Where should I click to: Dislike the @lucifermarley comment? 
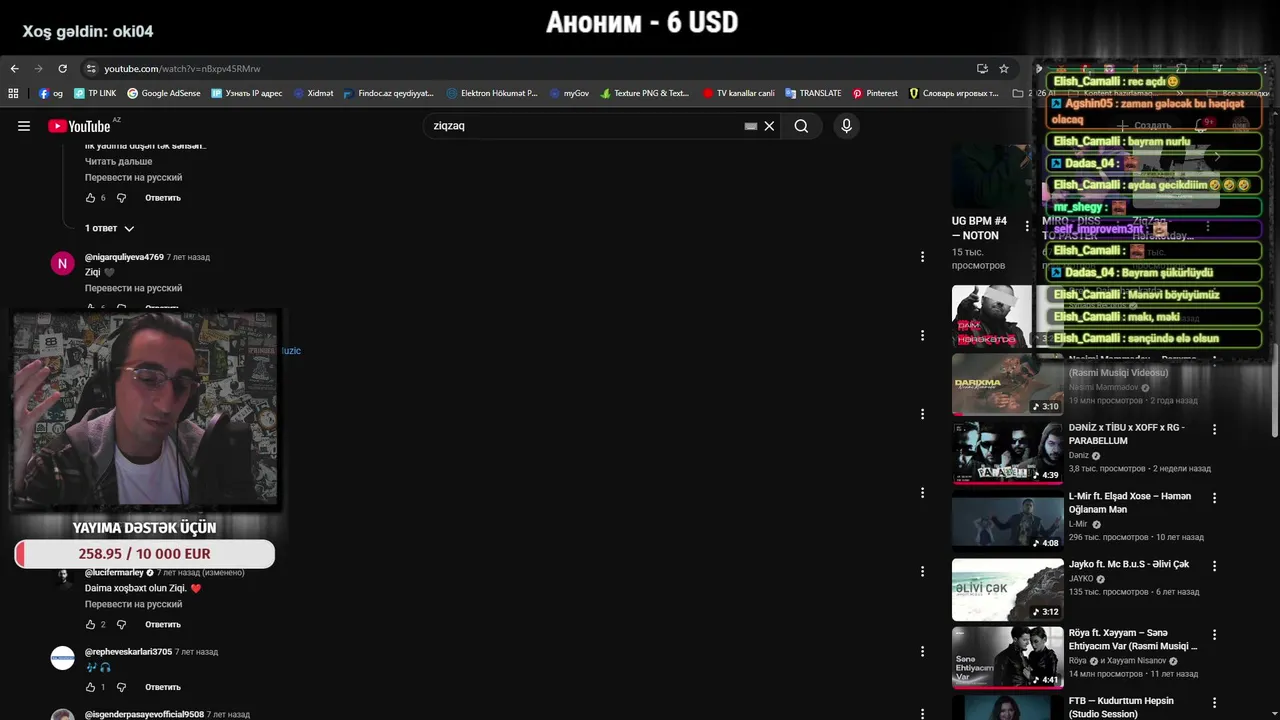pos(122,625)
